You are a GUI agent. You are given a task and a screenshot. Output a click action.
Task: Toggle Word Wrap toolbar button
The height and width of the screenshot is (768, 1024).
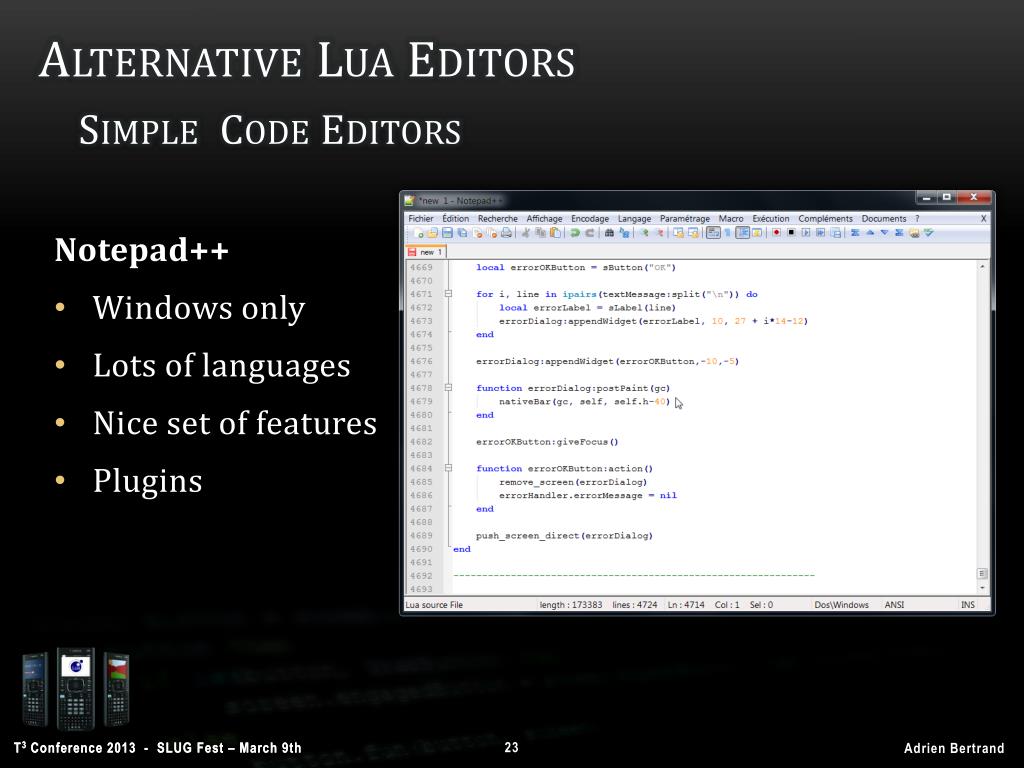point(713,232)
